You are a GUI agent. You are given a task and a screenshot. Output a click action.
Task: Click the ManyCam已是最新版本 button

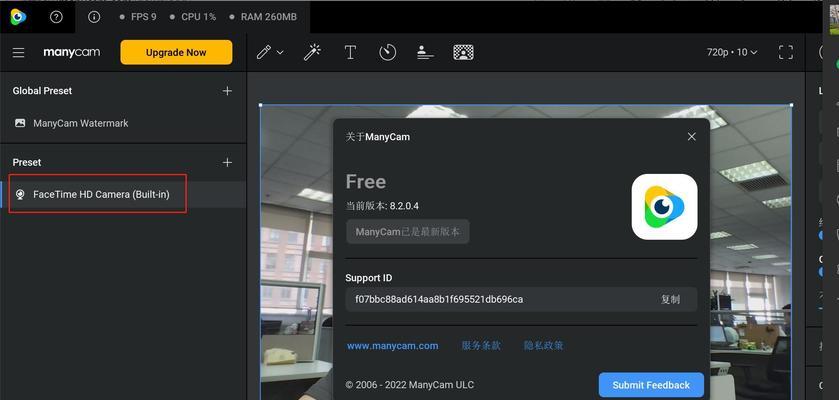(x=408, y=232)
